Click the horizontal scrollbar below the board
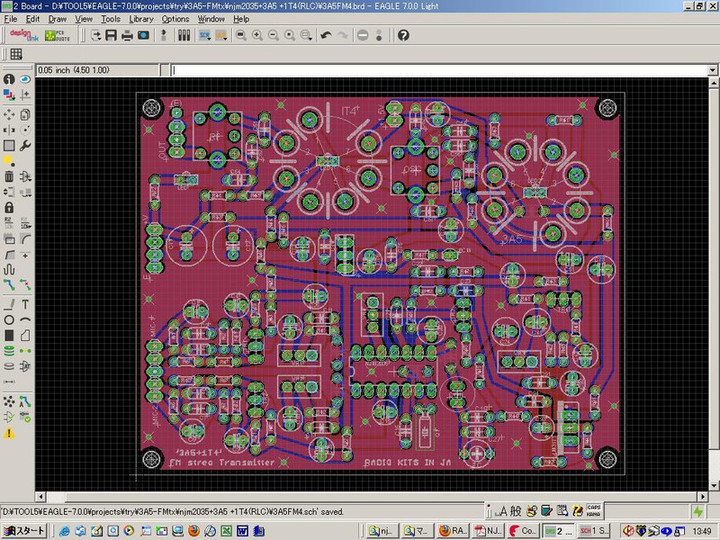 [x=370, y=497]
